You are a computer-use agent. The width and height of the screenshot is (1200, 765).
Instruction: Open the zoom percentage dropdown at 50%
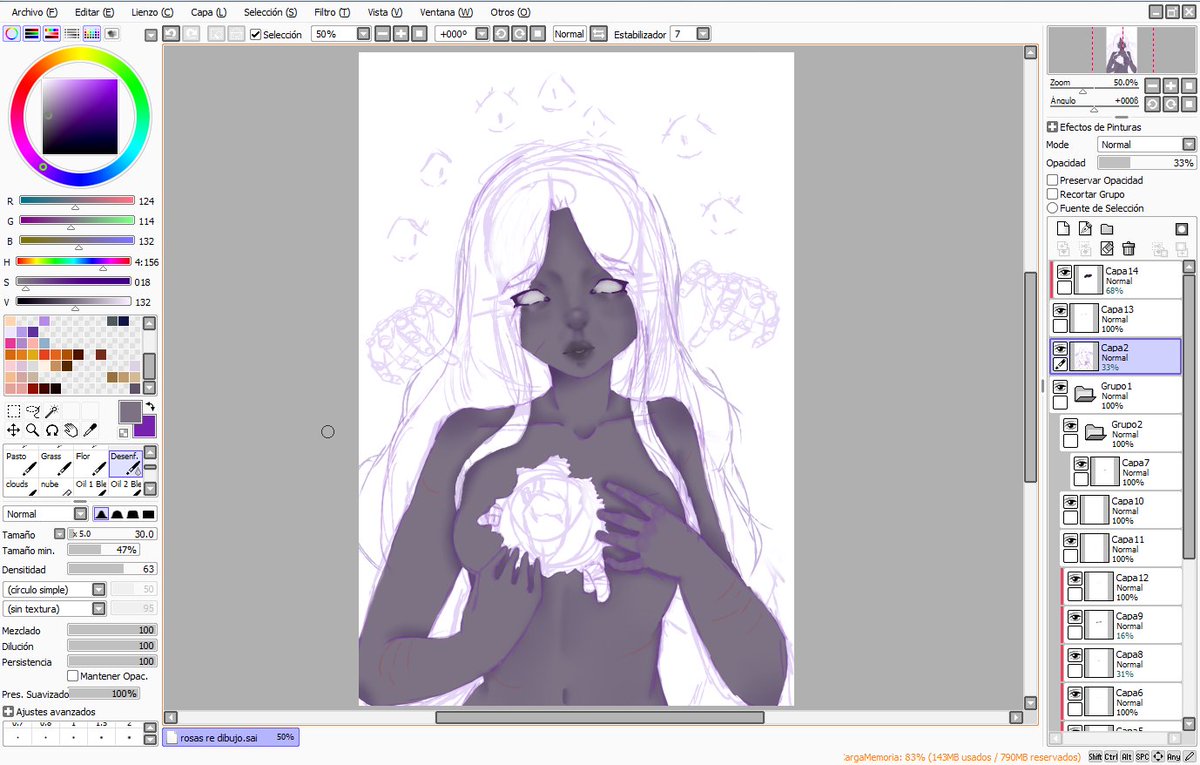pyautogui.click(x=362, y=34)
